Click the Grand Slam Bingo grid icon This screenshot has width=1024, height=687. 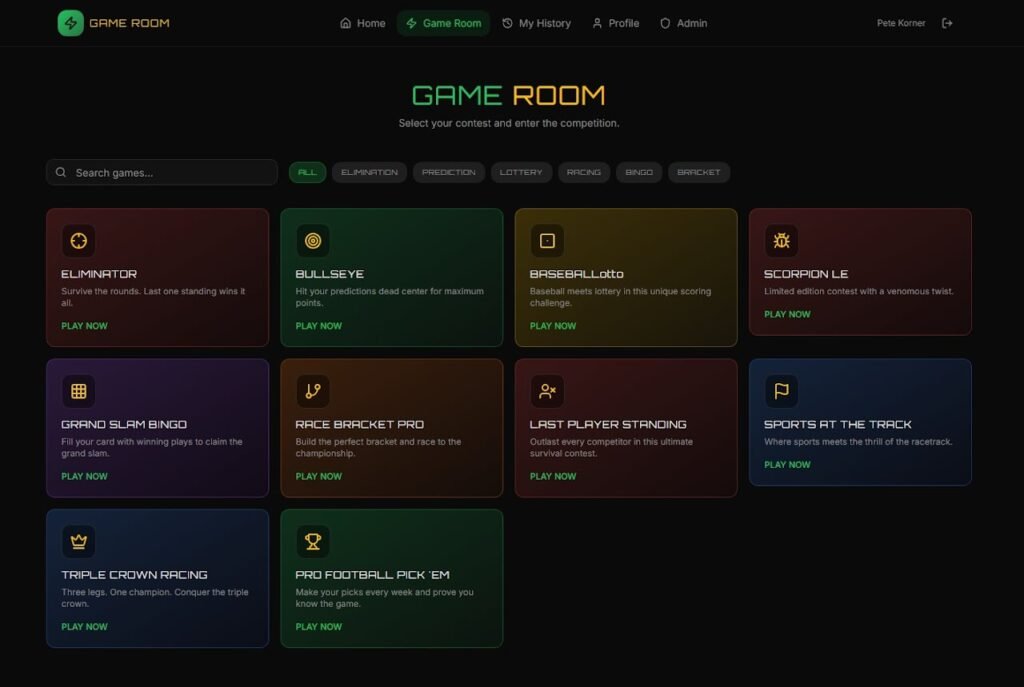click(79, 391)
